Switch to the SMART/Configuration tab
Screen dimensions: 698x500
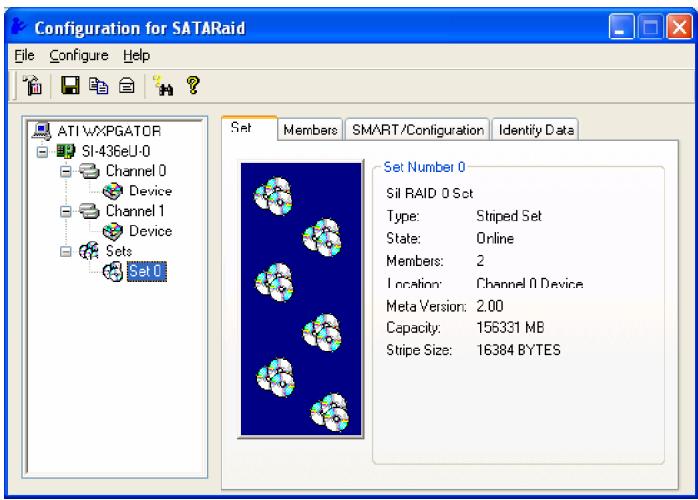pyautogui.click(x=418, y=130)
